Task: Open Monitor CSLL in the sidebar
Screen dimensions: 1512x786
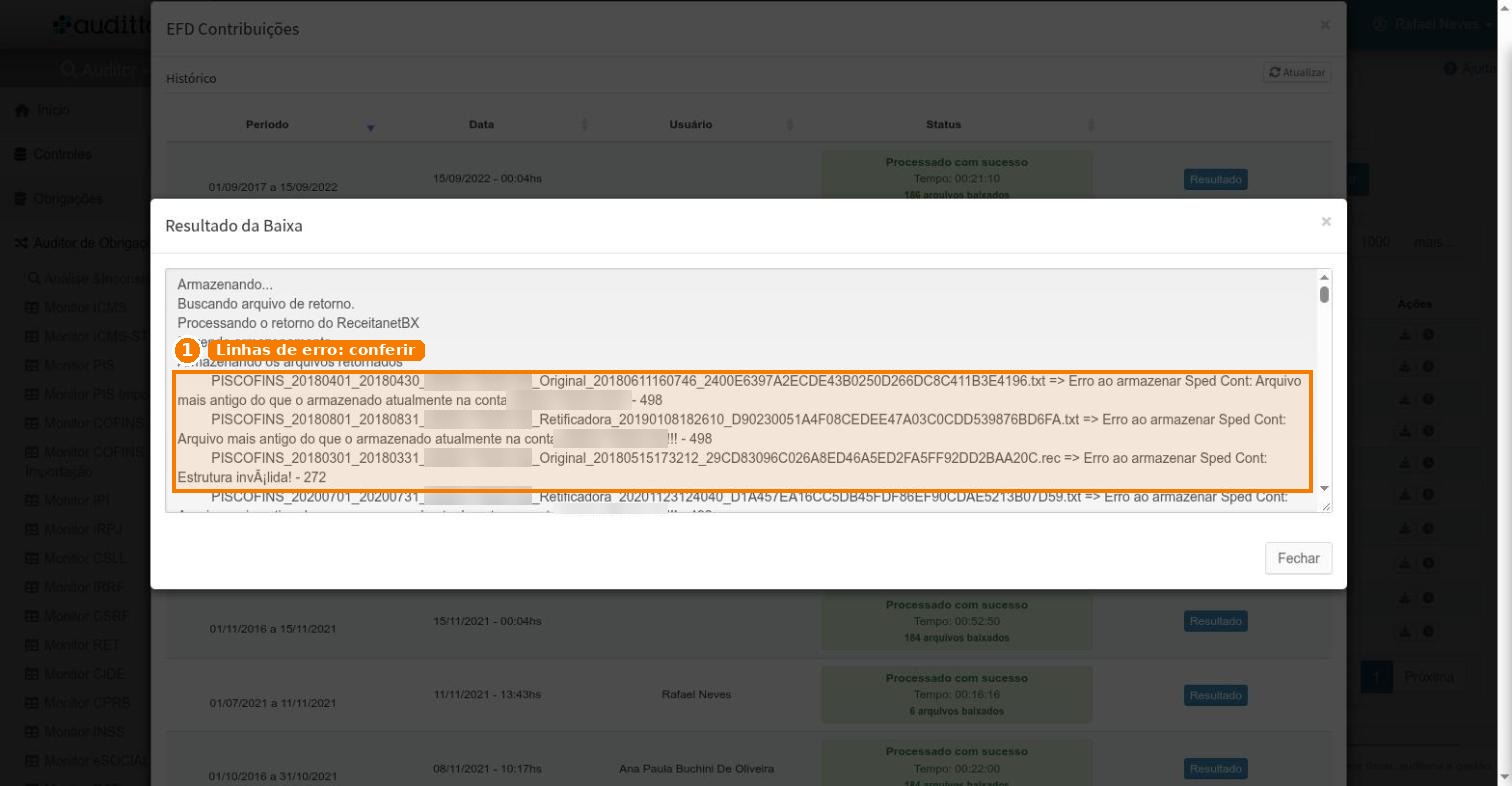Action: tap(75, 558)
